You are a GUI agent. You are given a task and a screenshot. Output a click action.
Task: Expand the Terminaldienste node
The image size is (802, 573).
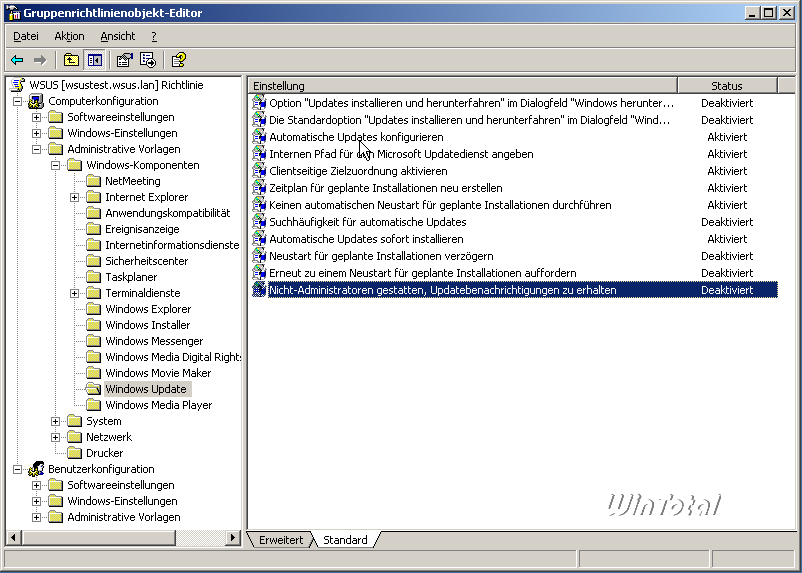74,293
